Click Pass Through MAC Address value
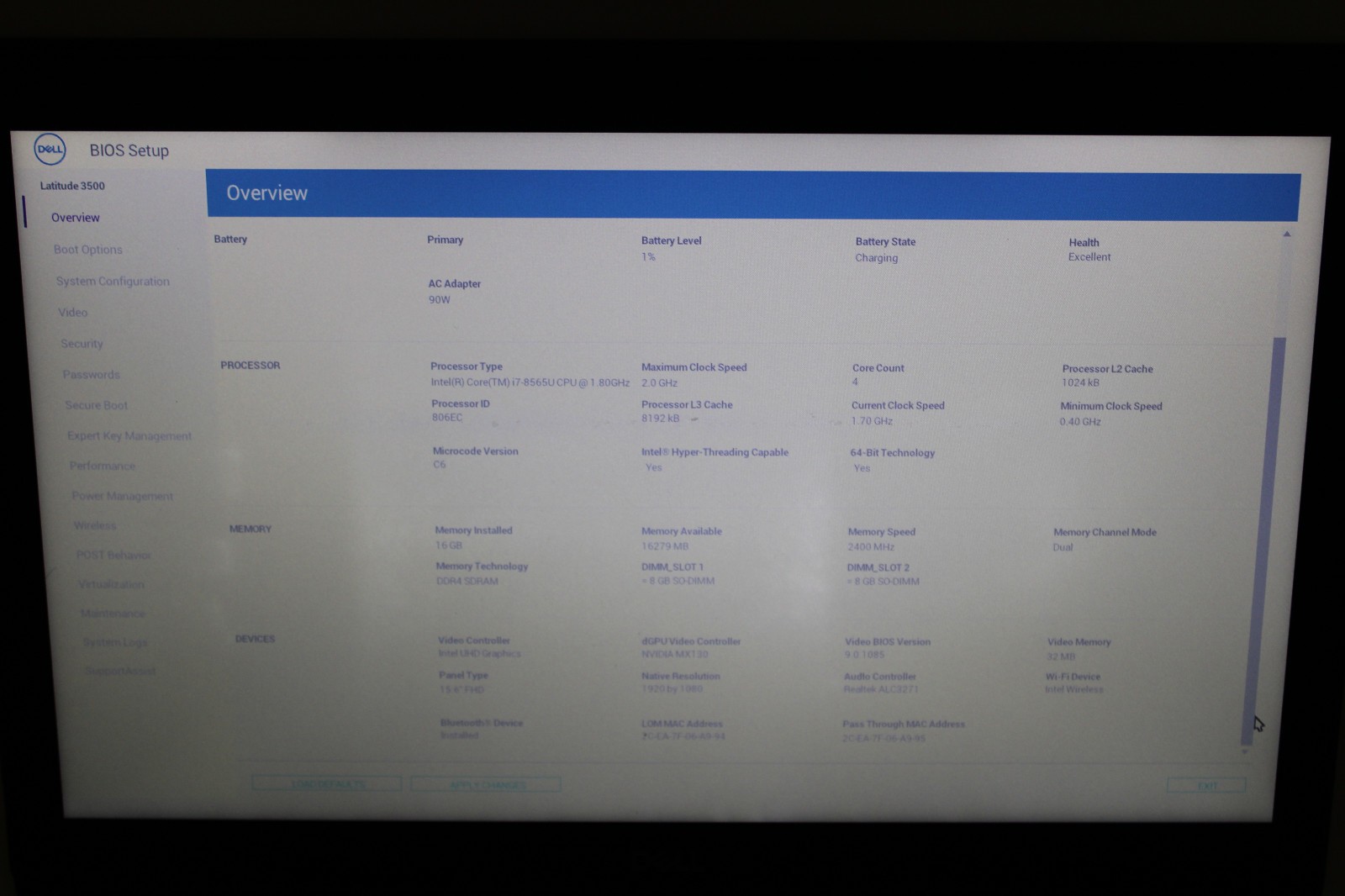The image size is (1345, 896). (883, 739)
